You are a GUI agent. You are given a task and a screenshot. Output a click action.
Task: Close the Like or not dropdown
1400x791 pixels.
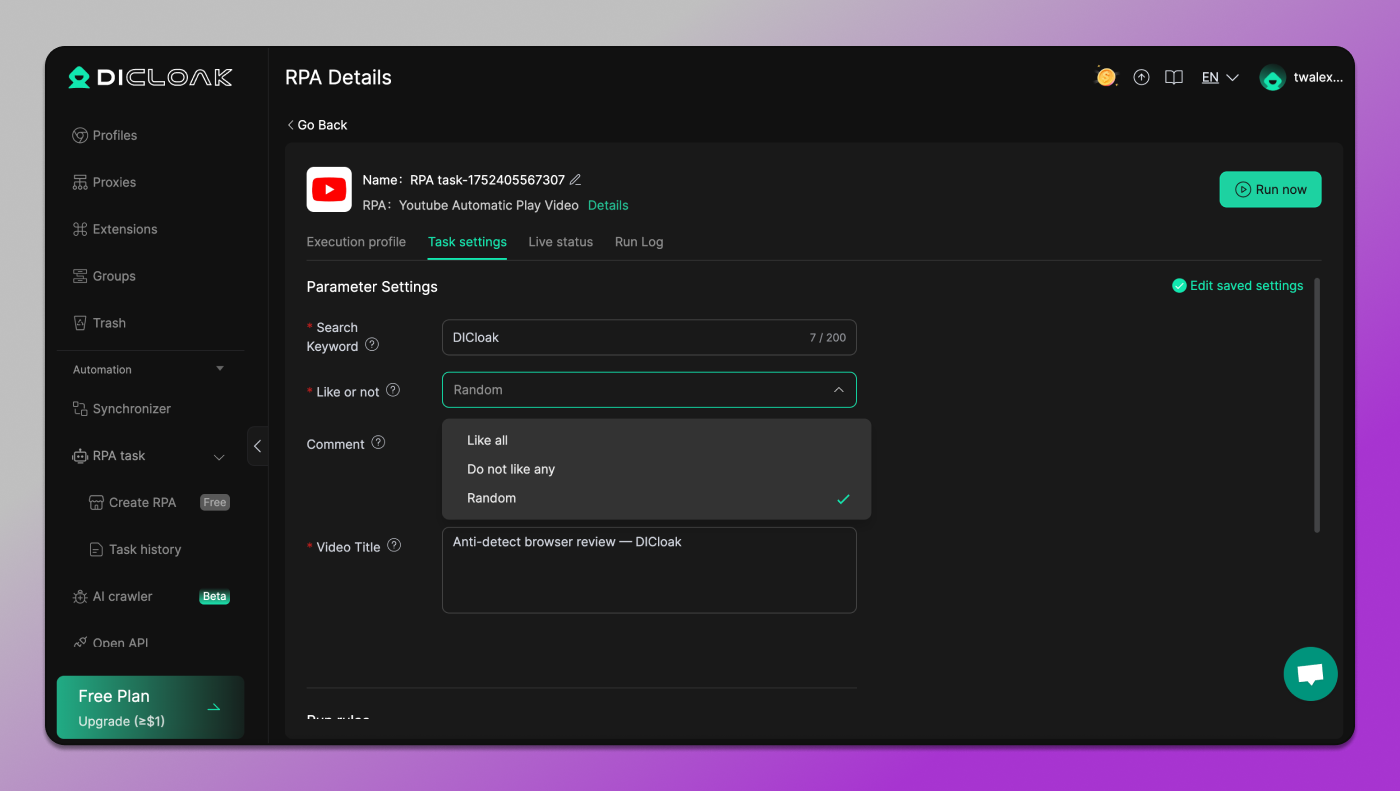[x=838, y=390]
